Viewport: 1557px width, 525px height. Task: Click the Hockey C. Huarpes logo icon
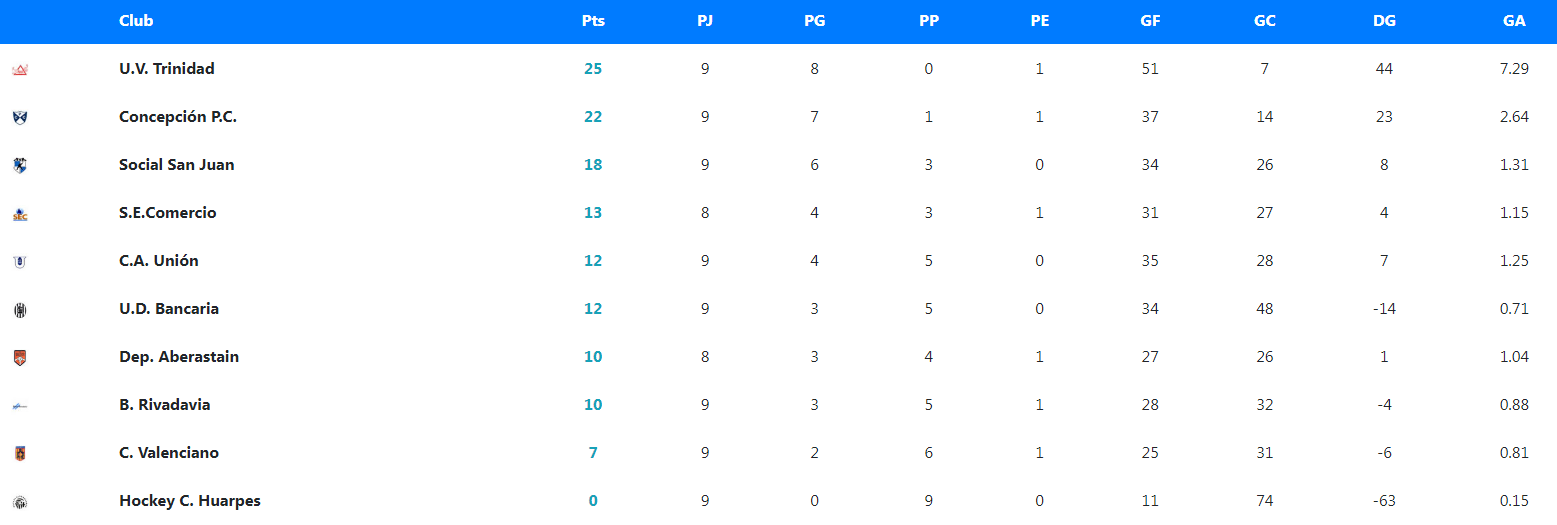20,502
